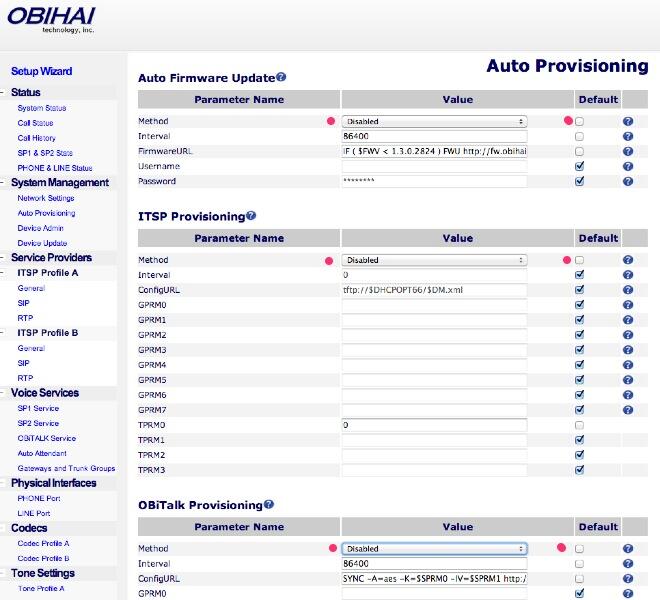Uncheck Default checkbox for ITSP ConfigURL
The height and width of the screenshot is (600, 660).
click(580, 290)
